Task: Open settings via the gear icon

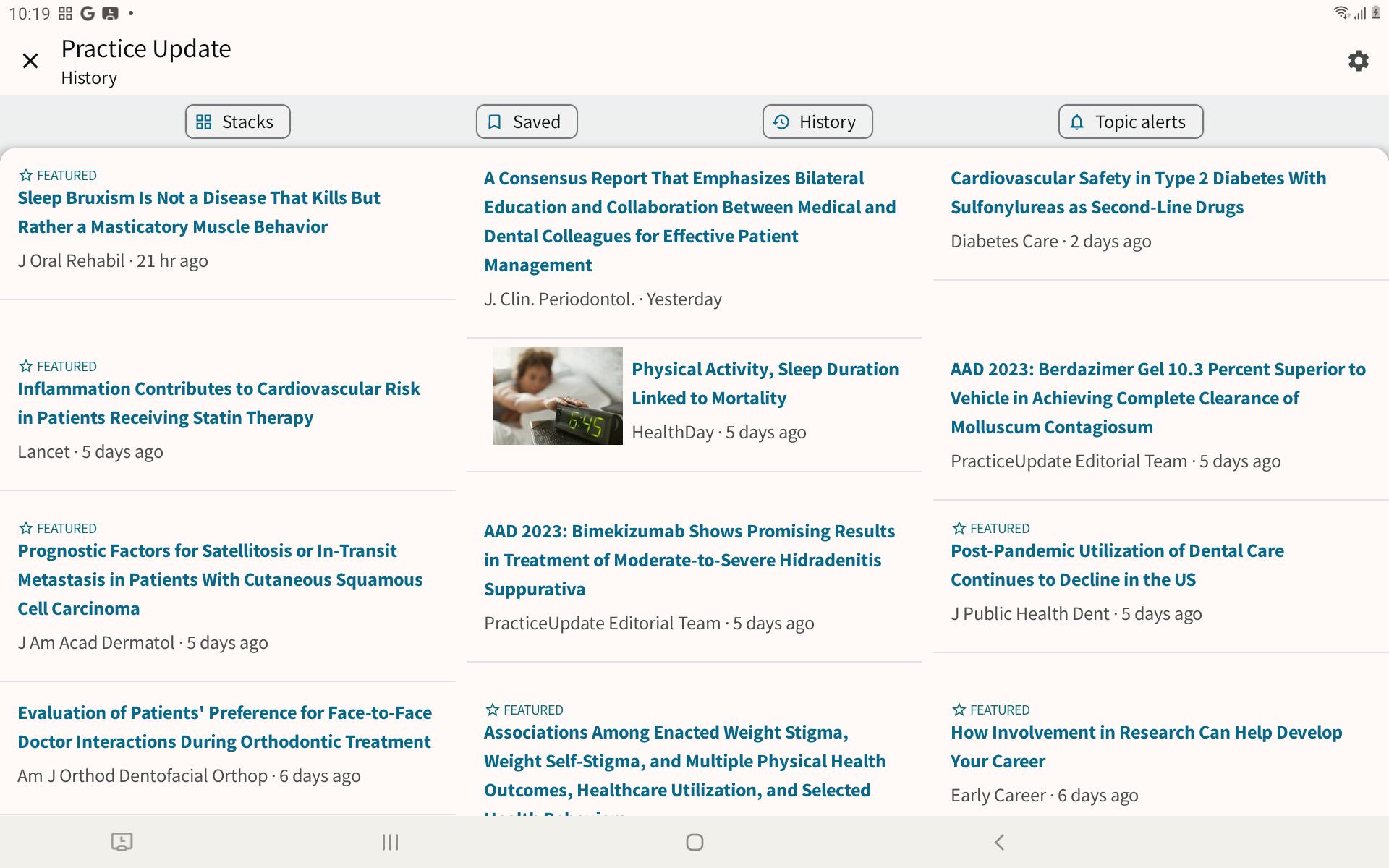Action: 1359,61
